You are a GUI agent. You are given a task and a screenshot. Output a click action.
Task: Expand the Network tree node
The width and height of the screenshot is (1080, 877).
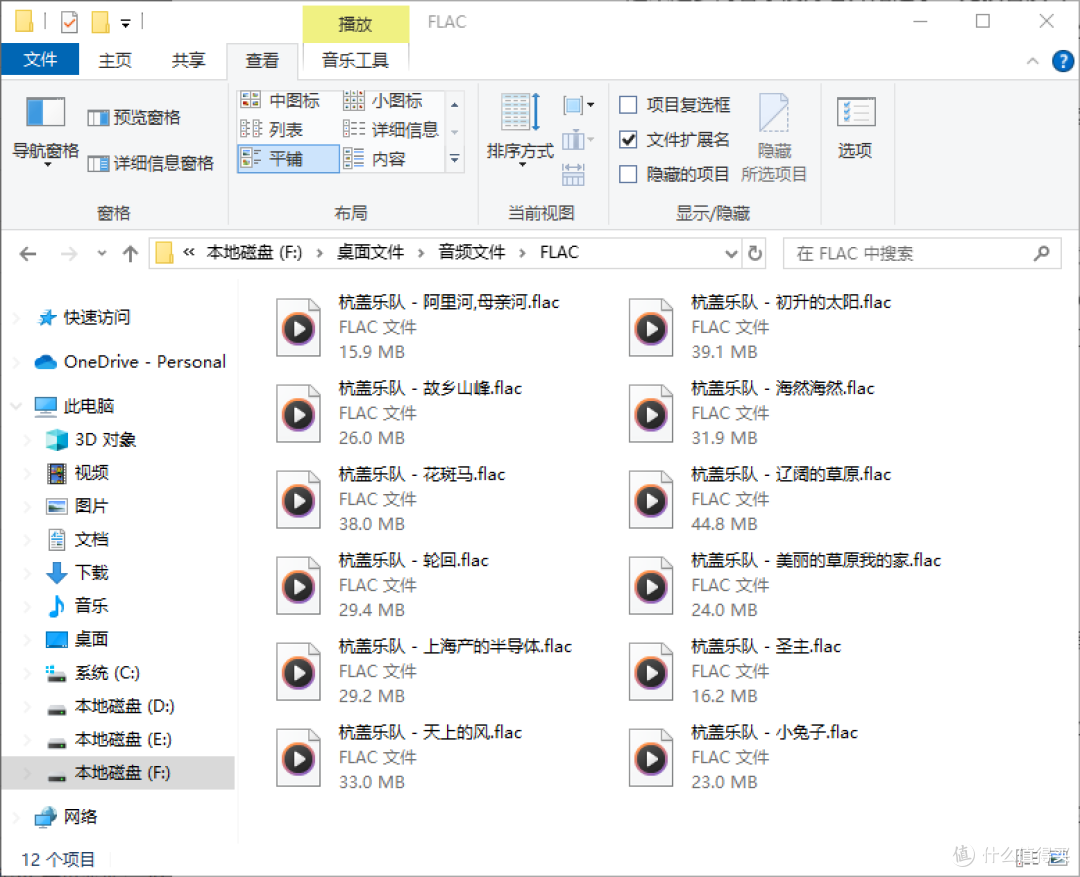[x=17, y=817]
